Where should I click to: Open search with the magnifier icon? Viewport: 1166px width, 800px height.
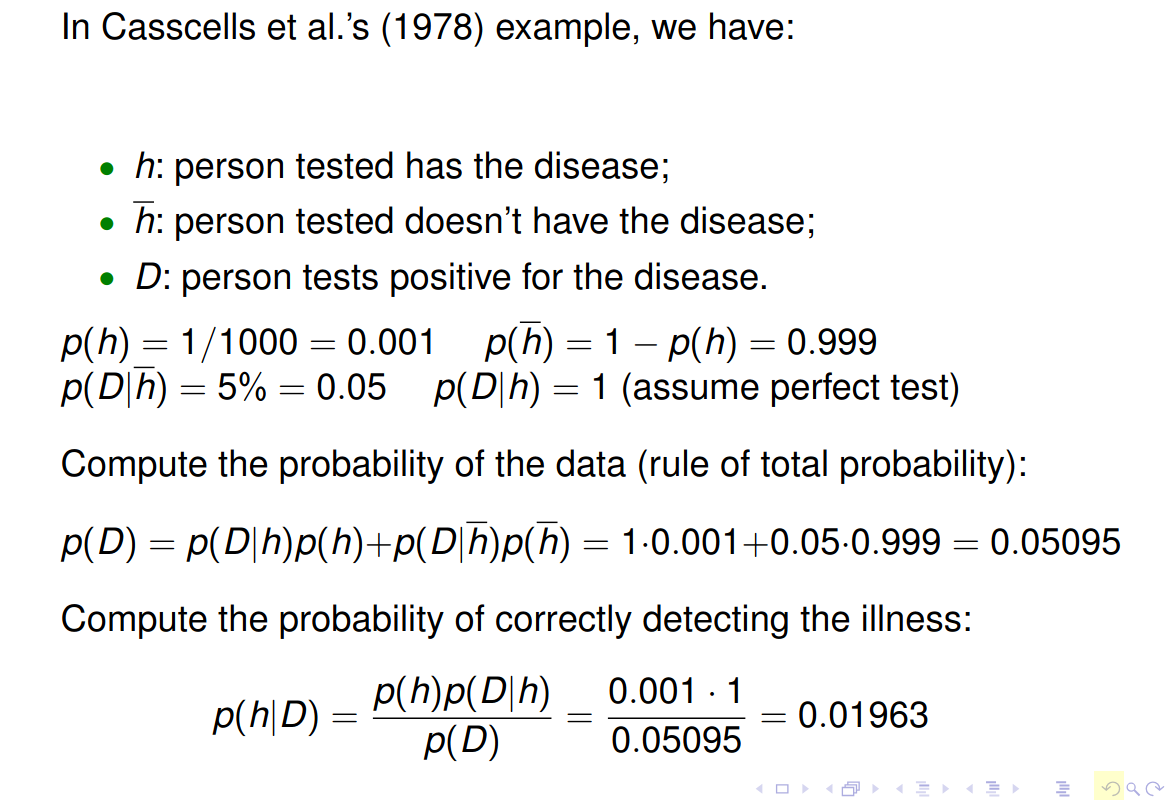coord(1133,789)
